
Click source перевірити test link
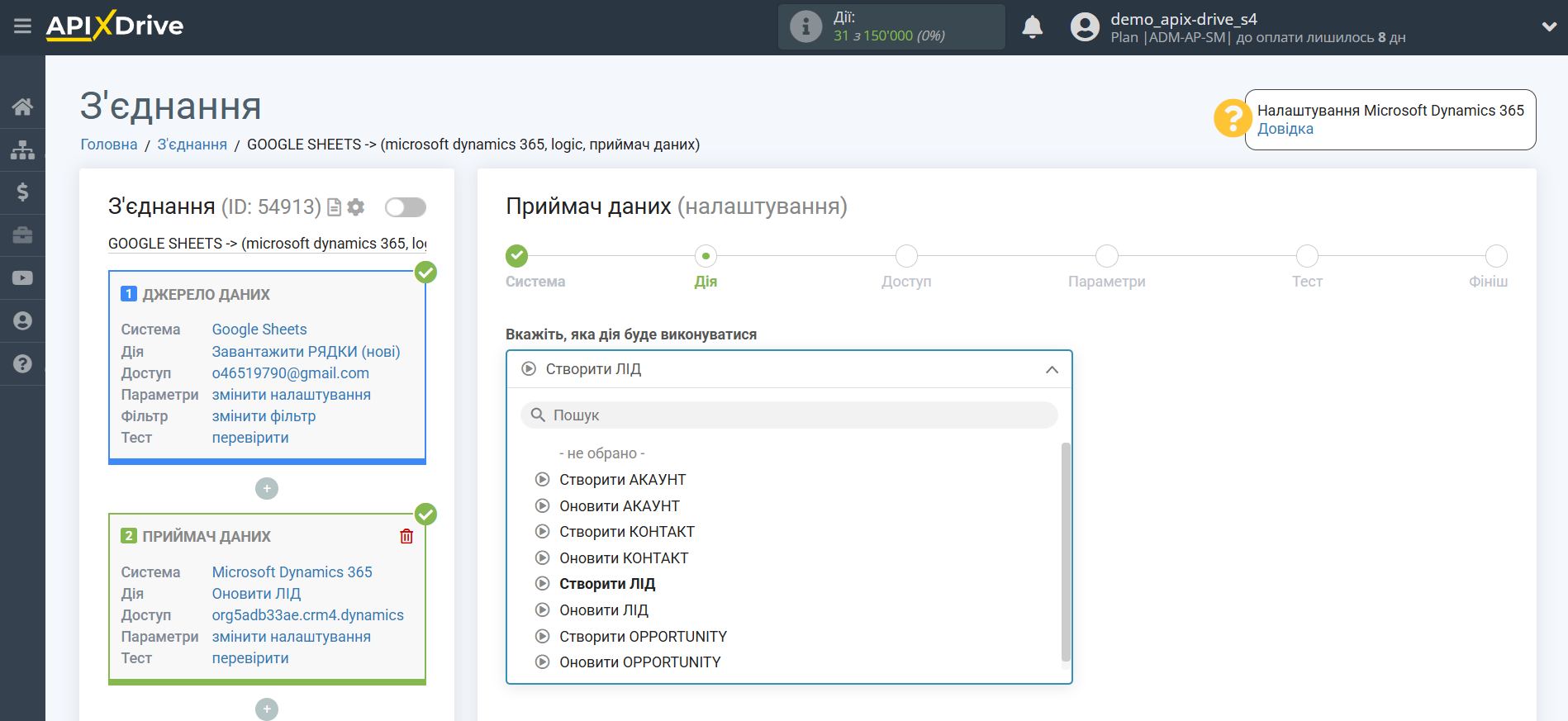(250, 438)
